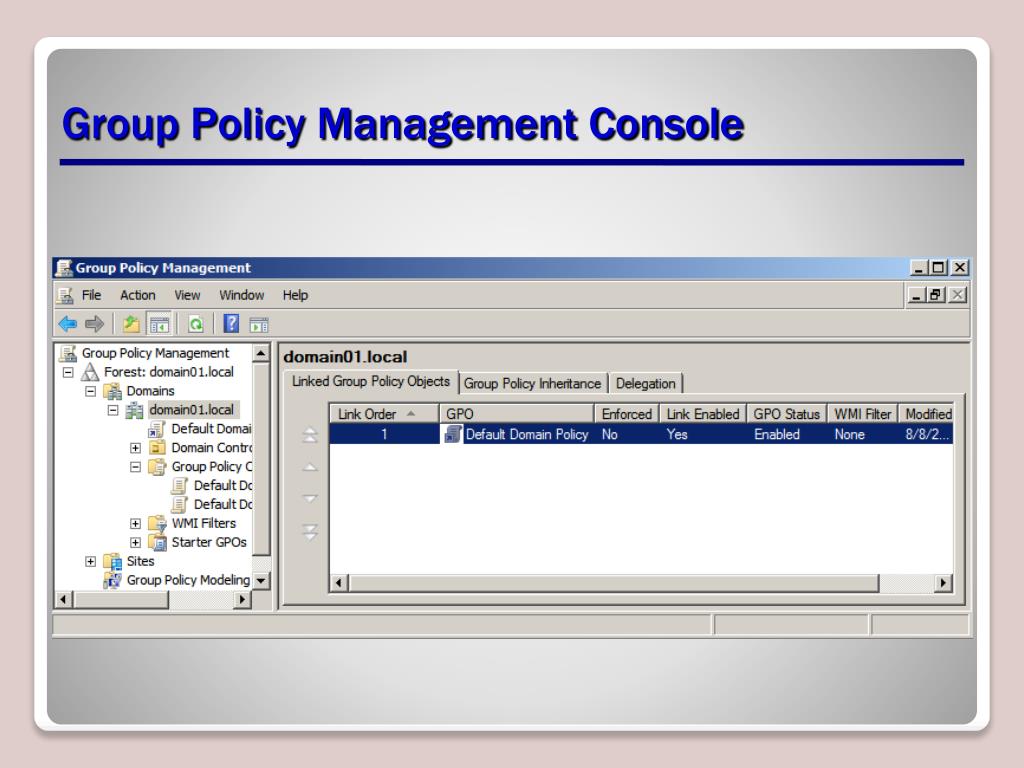Viewport: 1024px width, 768px height.
Task: Expand the WMI Filters node
Action: (135, 523)
